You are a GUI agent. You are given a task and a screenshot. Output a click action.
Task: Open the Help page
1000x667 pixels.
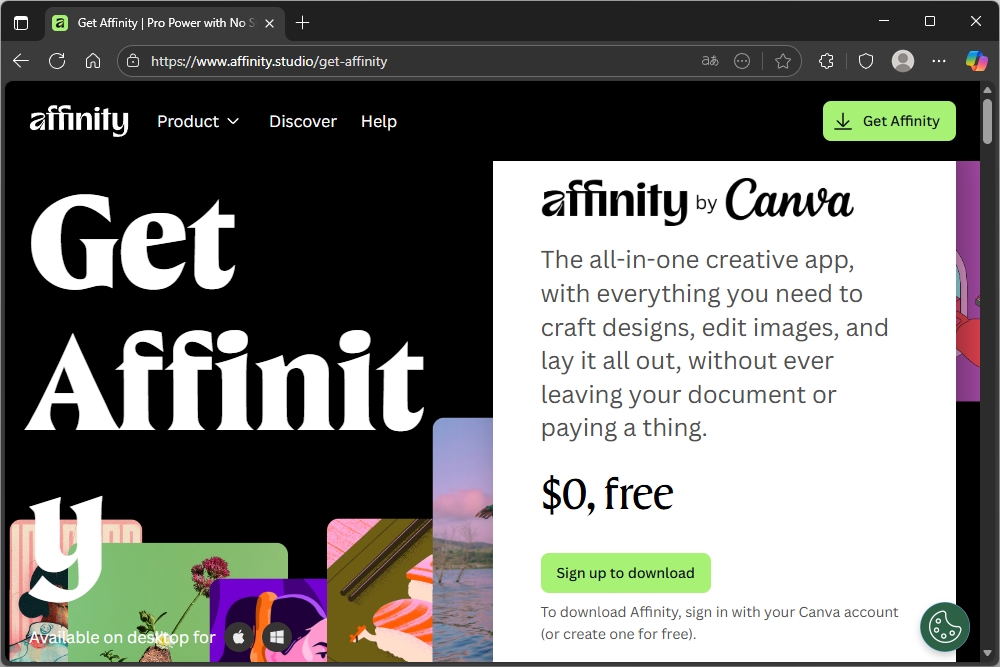click(379, 121)
